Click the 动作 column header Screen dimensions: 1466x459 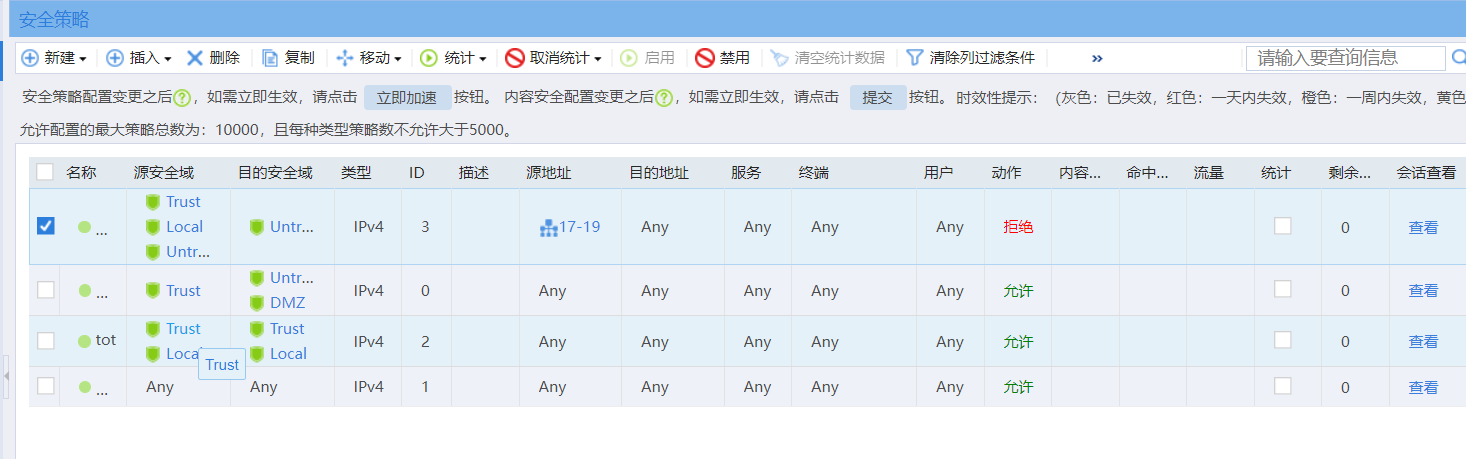[x=1007, y=173]
